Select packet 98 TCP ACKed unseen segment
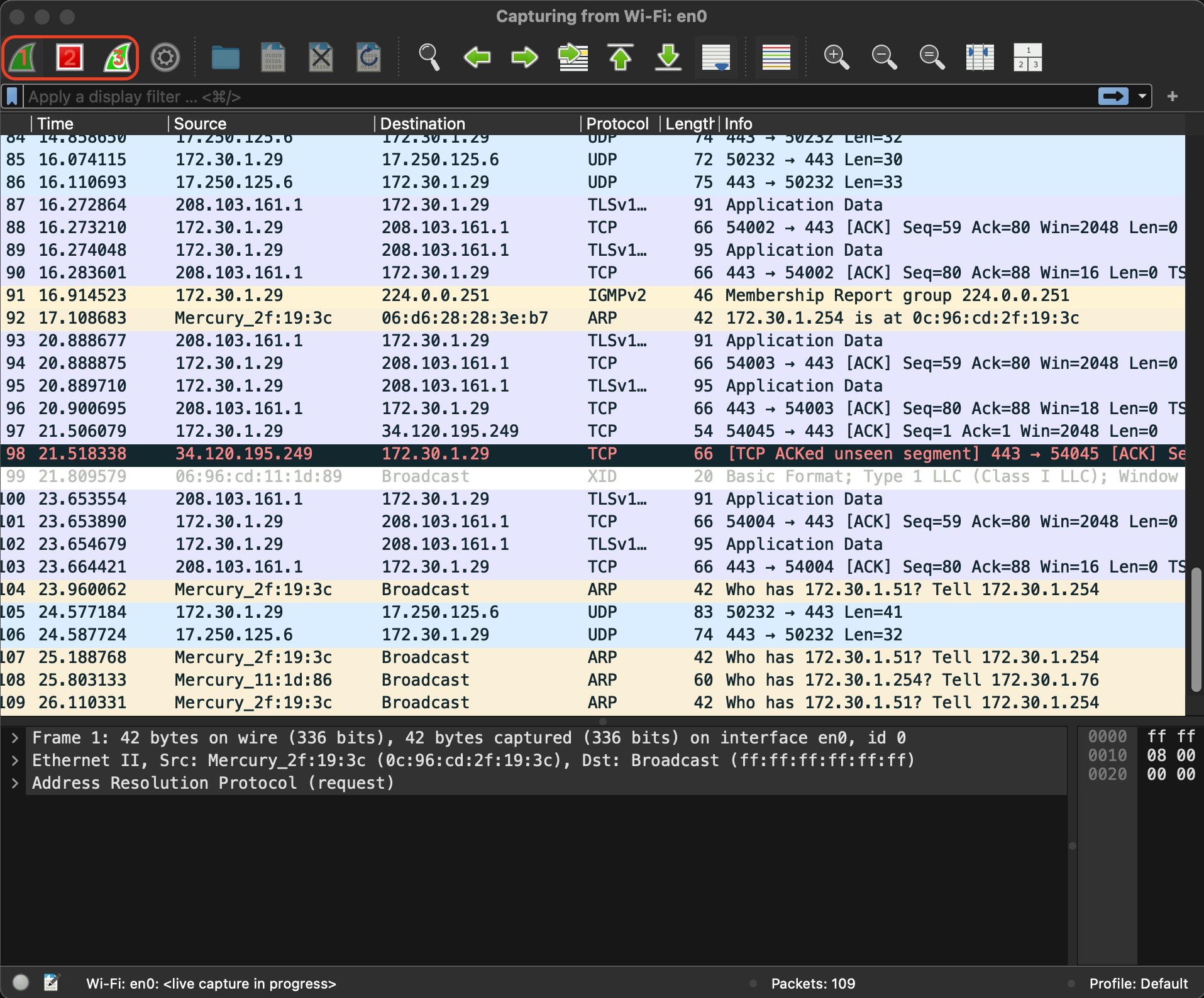 (592, 454)
